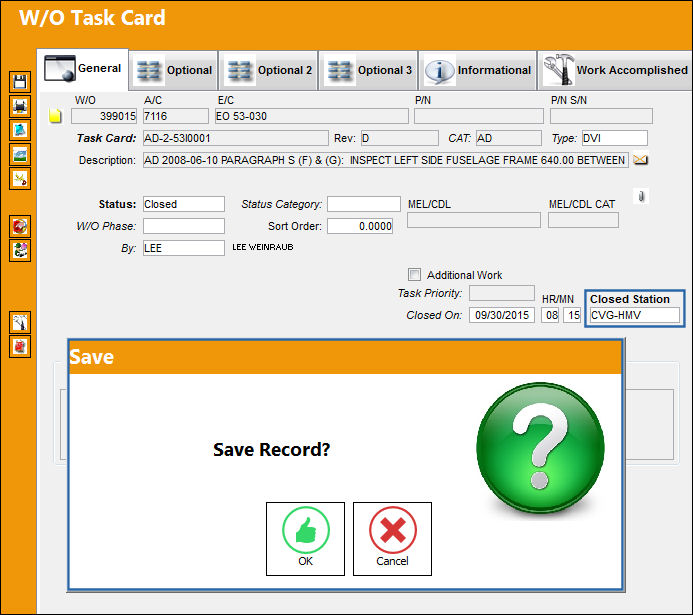Viewport: 693px width, 615px height.
Task: Open the yellow note icon beside W/O
Action: pos(55,116)
